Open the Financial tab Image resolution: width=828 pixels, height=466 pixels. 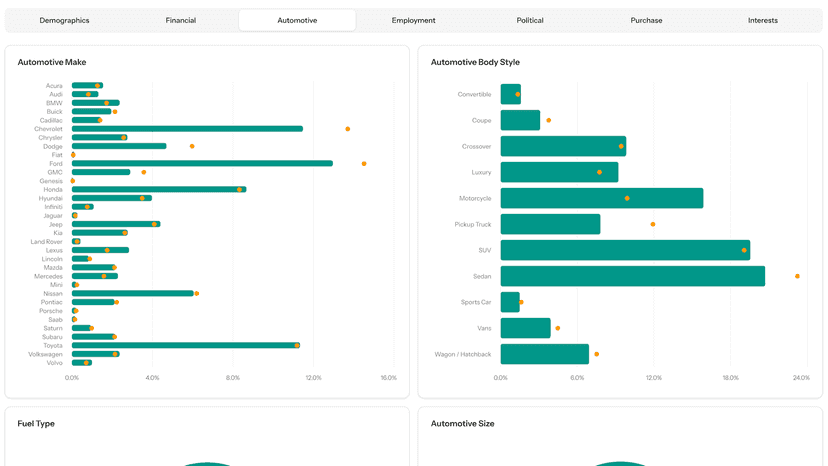pos(181,20)
